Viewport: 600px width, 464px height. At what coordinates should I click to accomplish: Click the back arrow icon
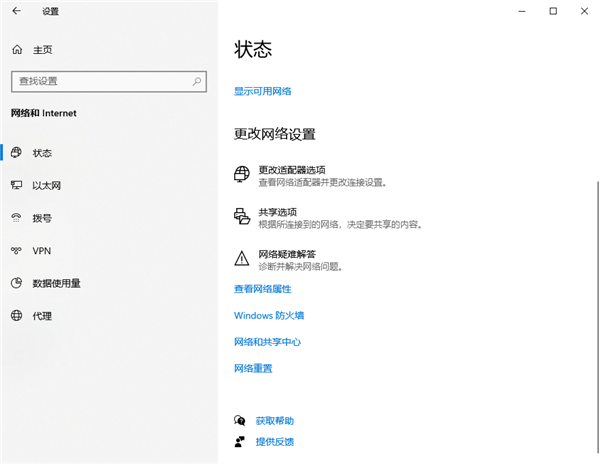[16, 11]
